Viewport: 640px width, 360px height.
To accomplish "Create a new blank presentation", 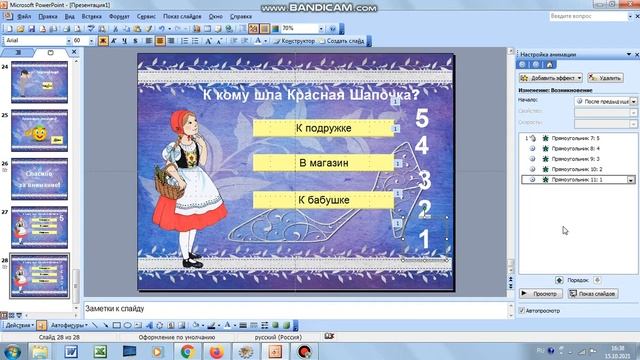I will click(x=9, y=29).
